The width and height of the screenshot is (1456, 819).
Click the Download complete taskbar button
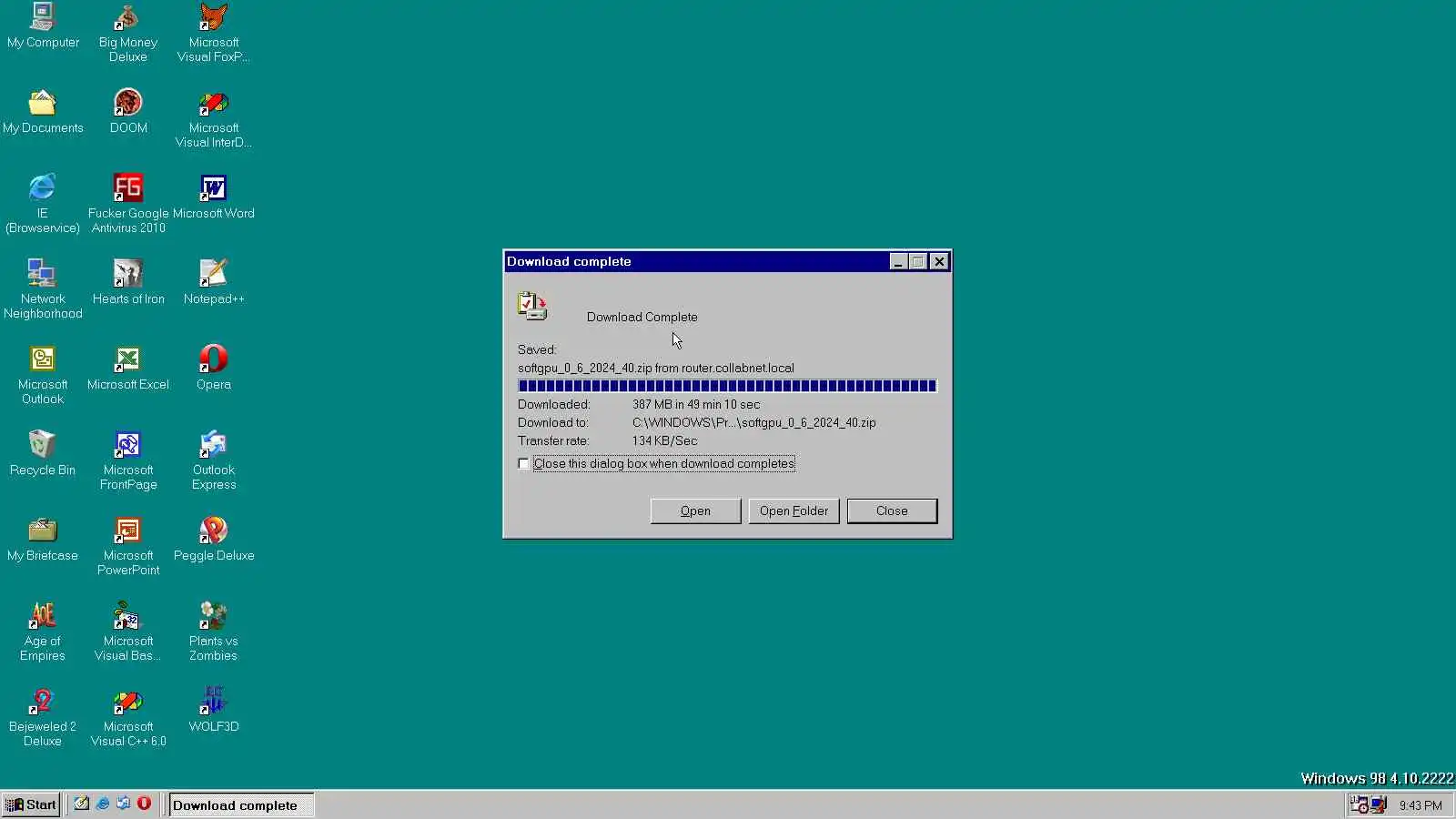(x=241, y=804)
